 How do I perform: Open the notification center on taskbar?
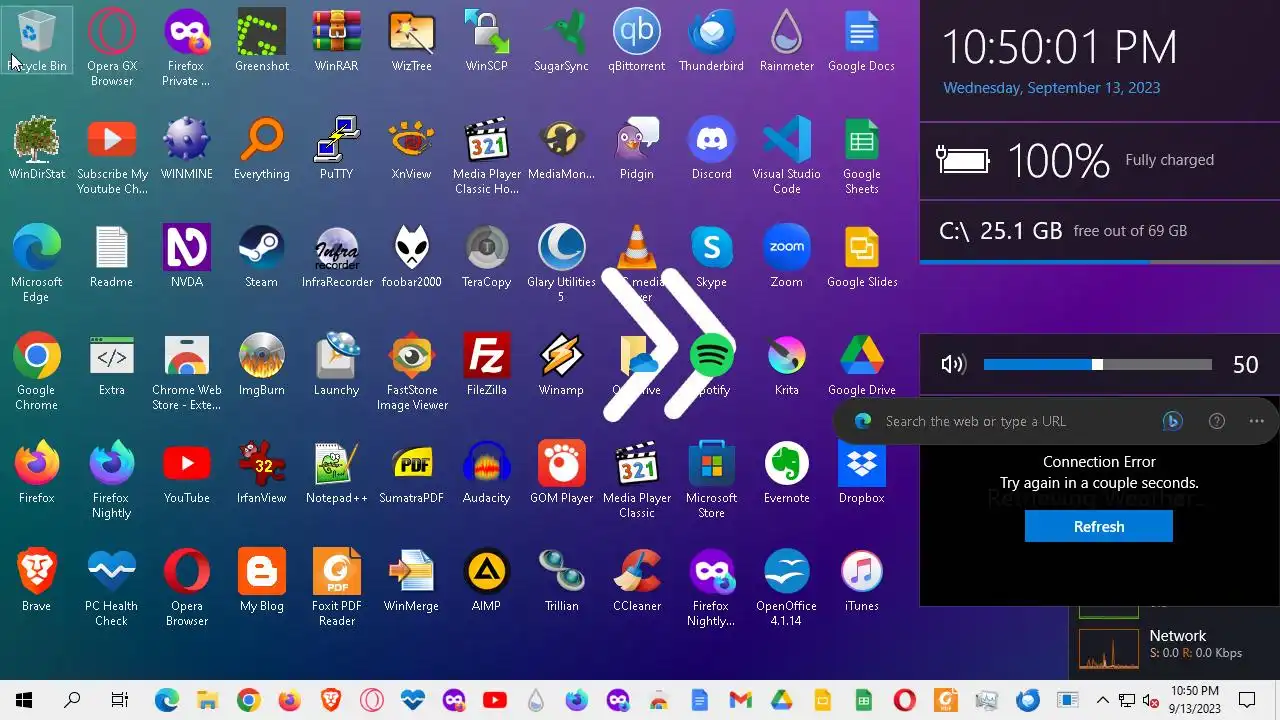click(x=1247, y=700)
